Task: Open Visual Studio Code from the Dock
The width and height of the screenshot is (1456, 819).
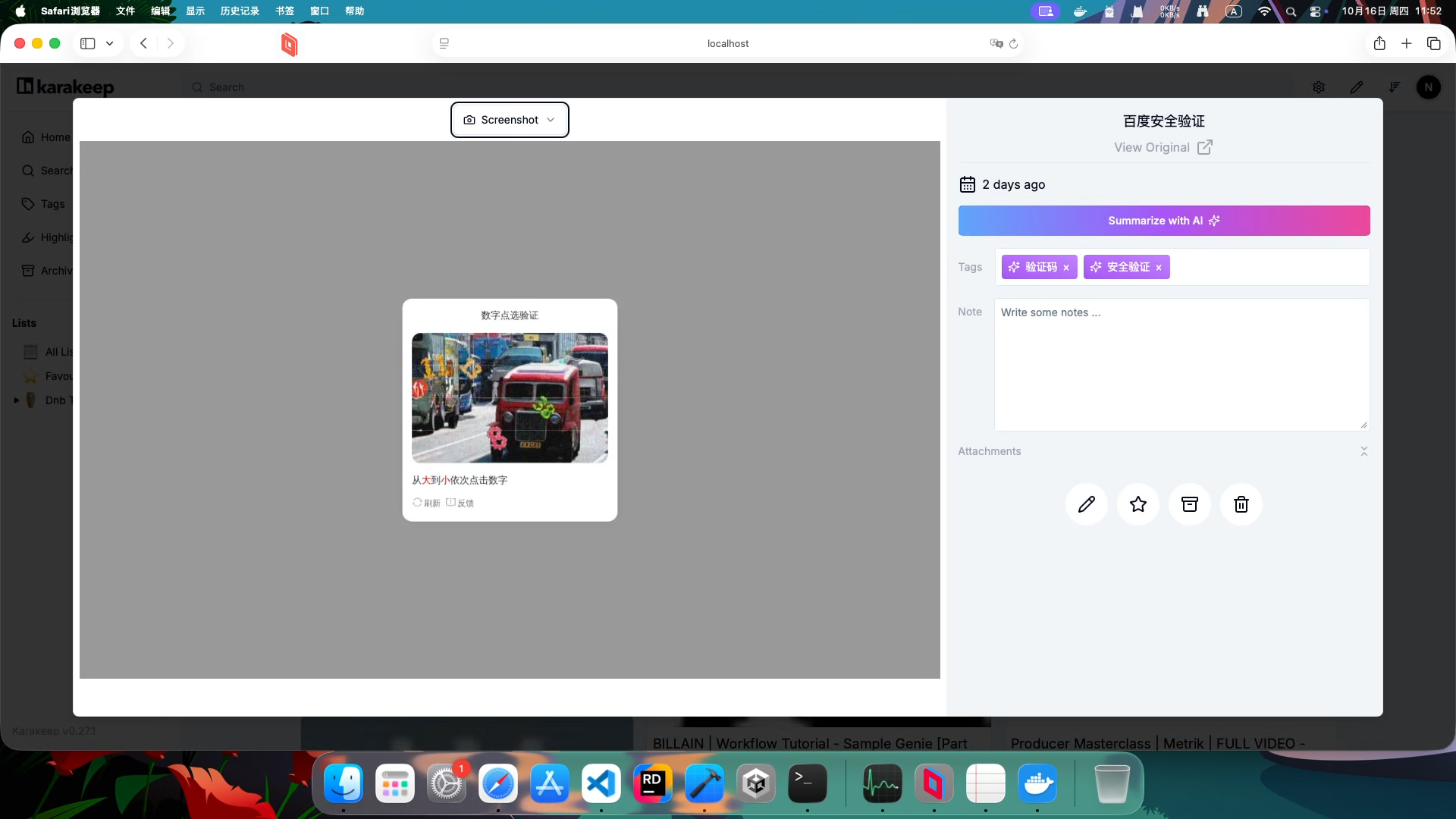Action: pos(601,783)
